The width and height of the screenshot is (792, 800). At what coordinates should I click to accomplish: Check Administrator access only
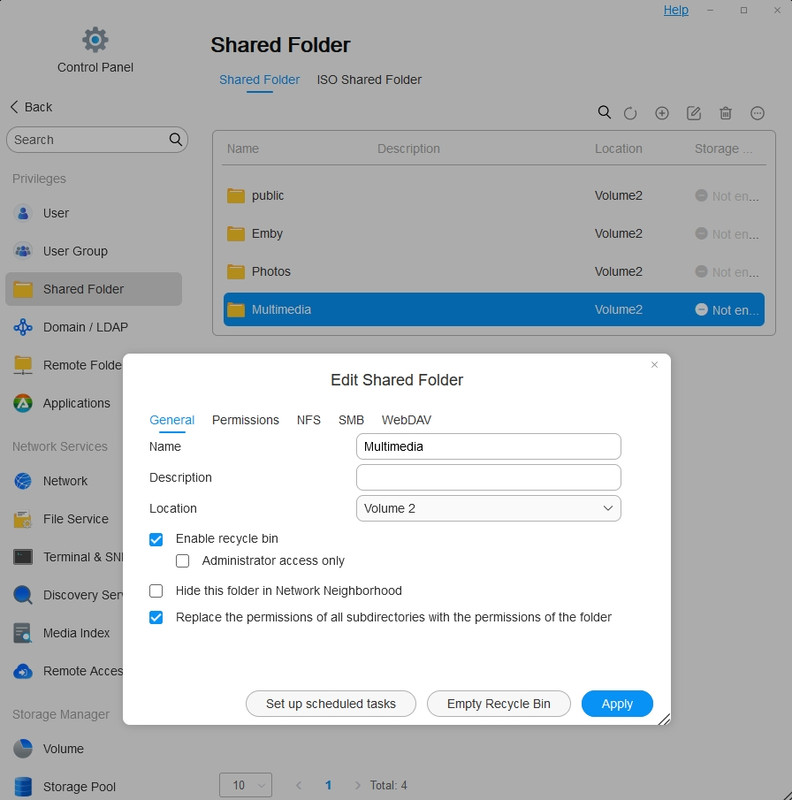point(182,561)
